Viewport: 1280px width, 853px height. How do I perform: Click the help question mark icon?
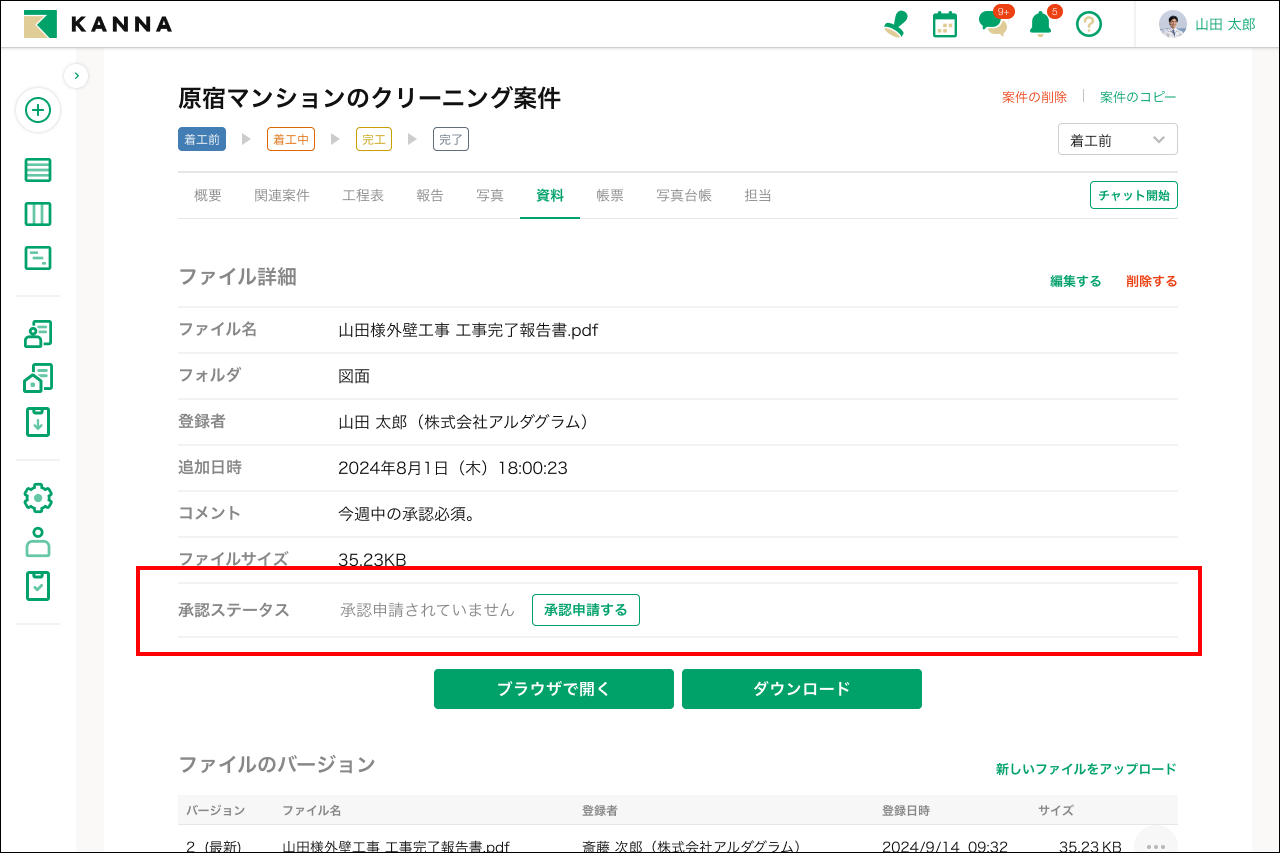click(1089, 24)
